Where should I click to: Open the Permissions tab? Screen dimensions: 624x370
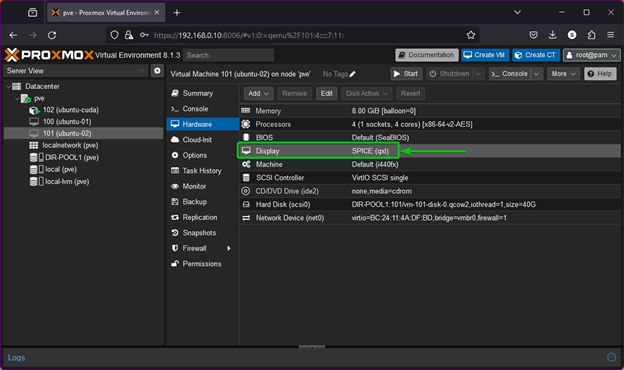203,264
